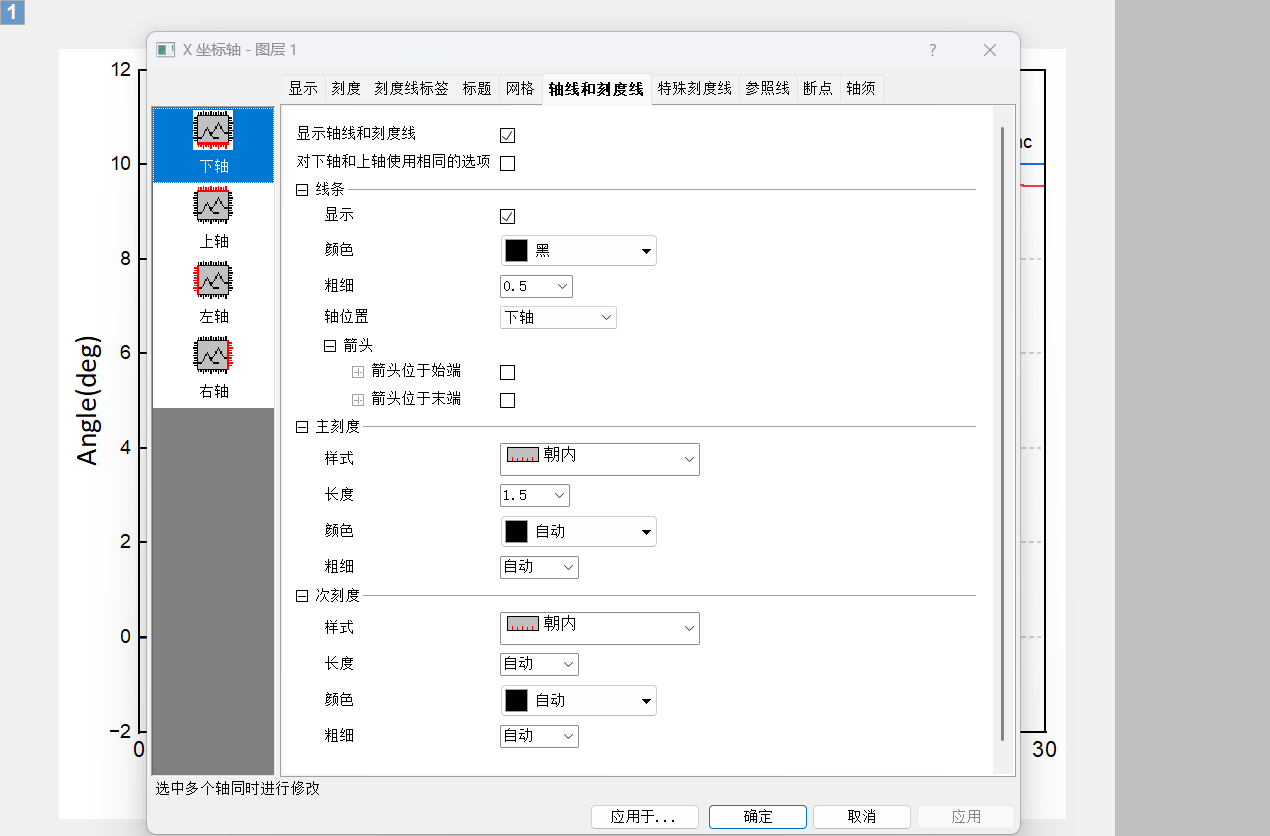Select the 下轴 axis icon in sidebar
The image size is (1270, 836).
pos(212,145)
